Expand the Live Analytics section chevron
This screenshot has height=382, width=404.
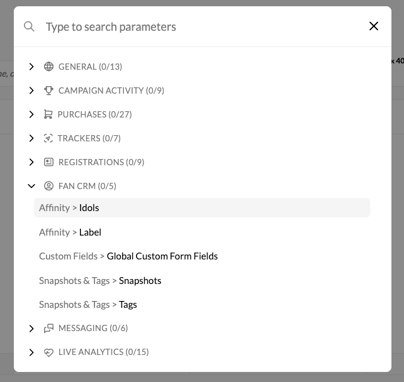tap(31, 352)
